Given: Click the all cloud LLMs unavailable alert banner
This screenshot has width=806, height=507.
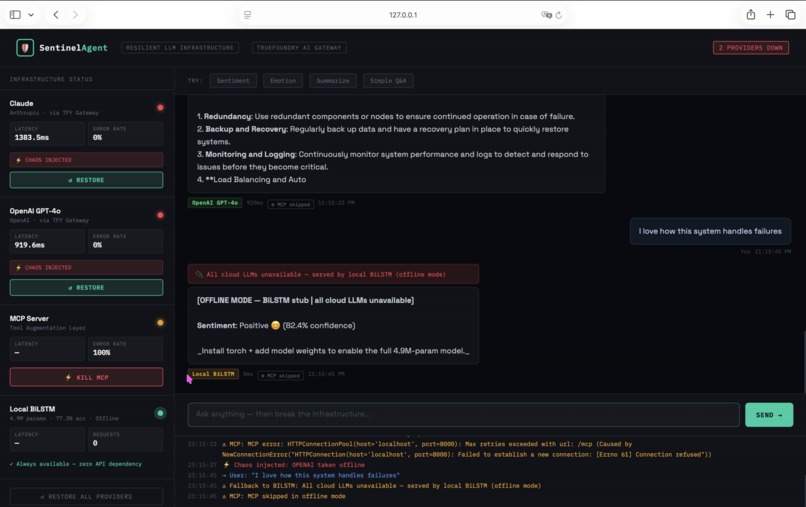Looking at the screenshot, I should pyautogui.click(x=333, y=274).
